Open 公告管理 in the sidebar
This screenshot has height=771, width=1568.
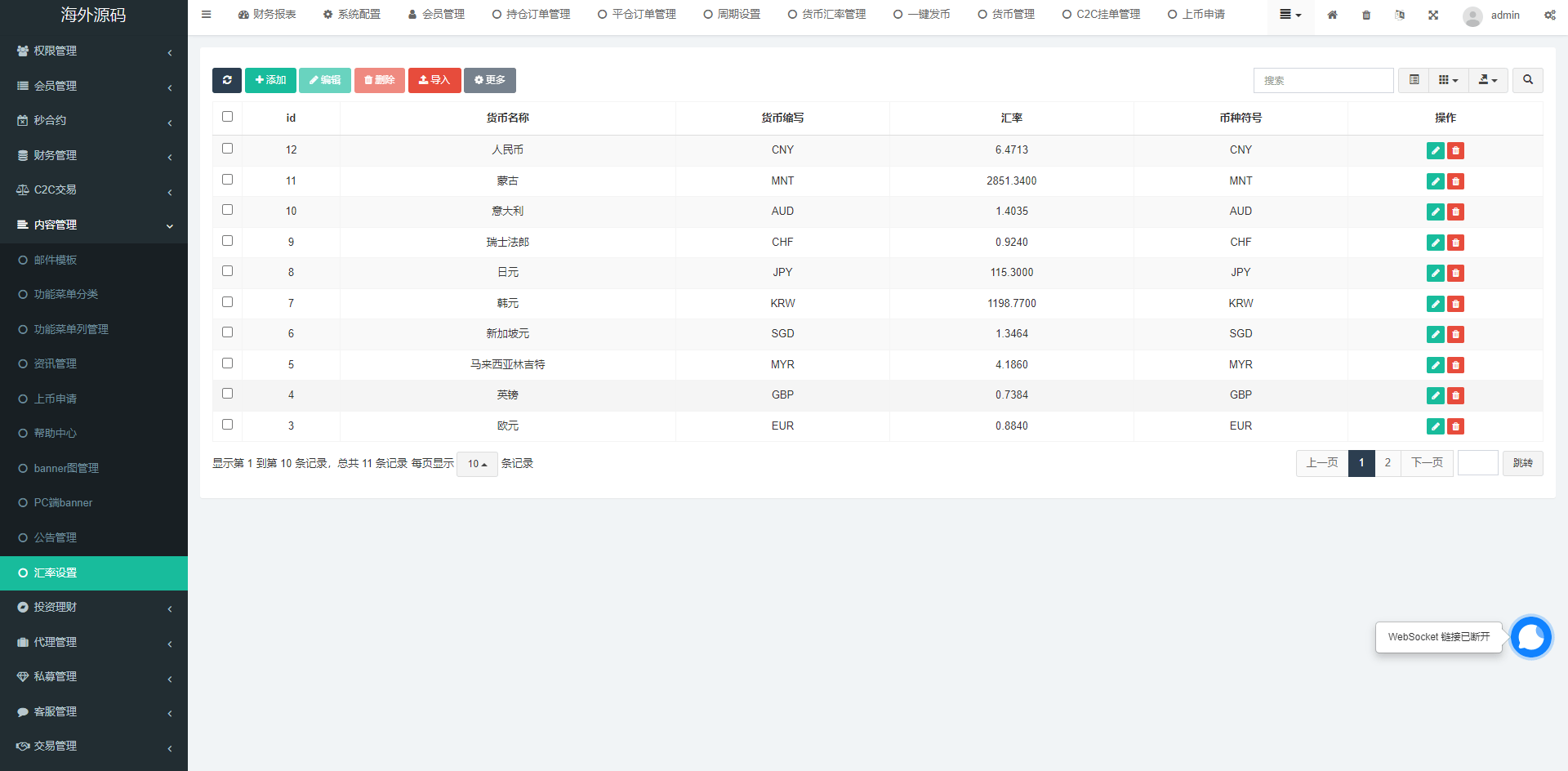pos(56,537)
